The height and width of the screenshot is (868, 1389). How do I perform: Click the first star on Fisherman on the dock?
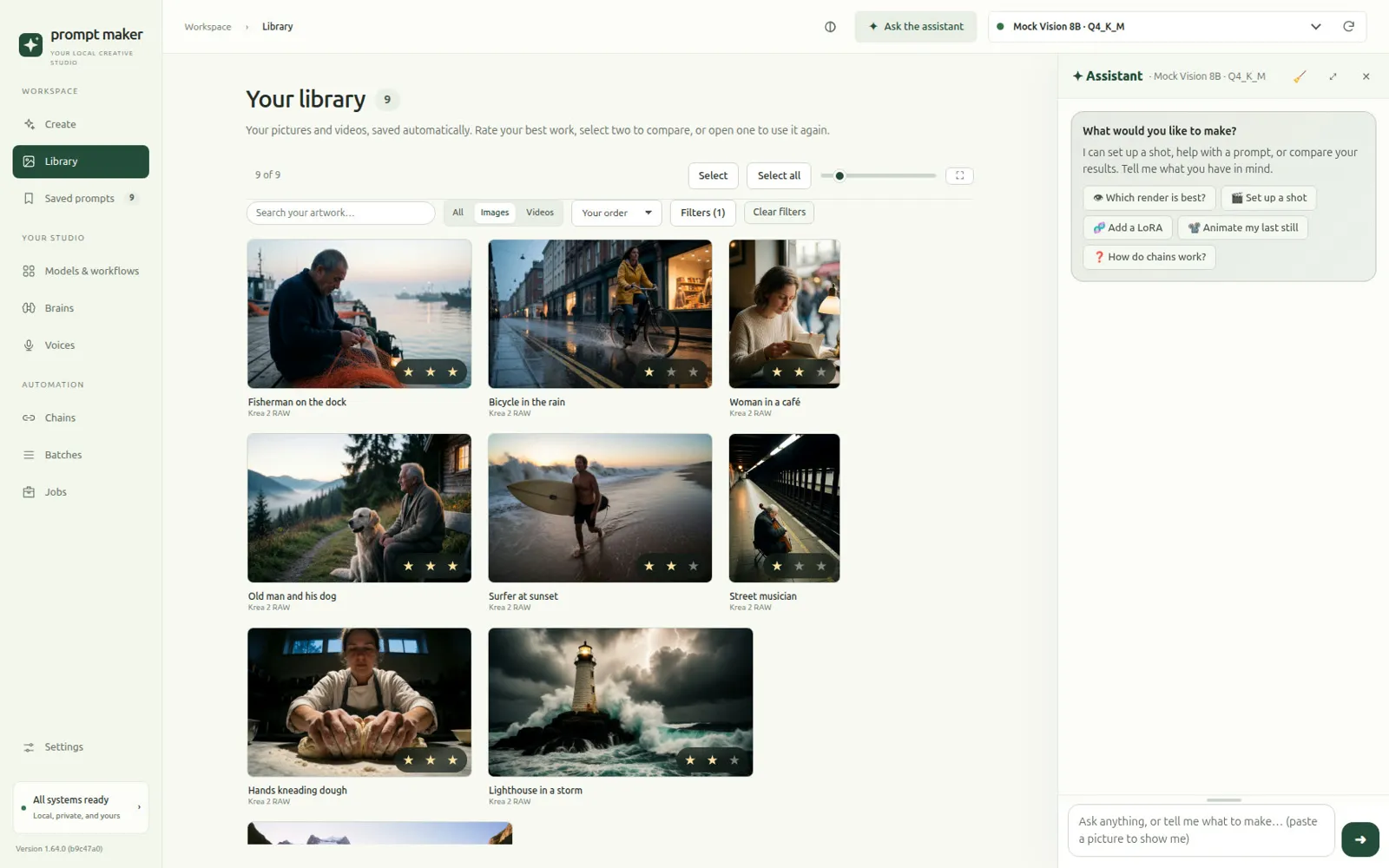(x=408, y=372)
